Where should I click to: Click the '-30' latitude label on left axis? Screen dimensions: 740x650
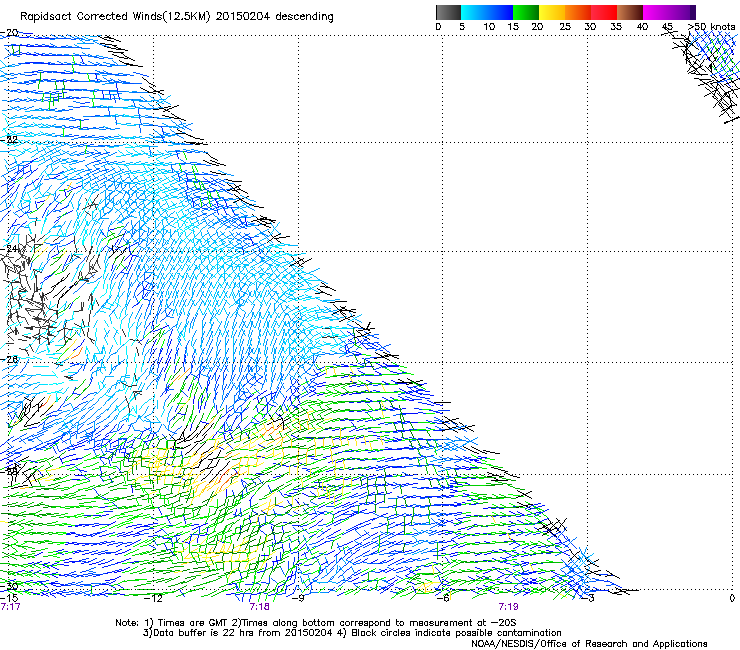[9, 587]
